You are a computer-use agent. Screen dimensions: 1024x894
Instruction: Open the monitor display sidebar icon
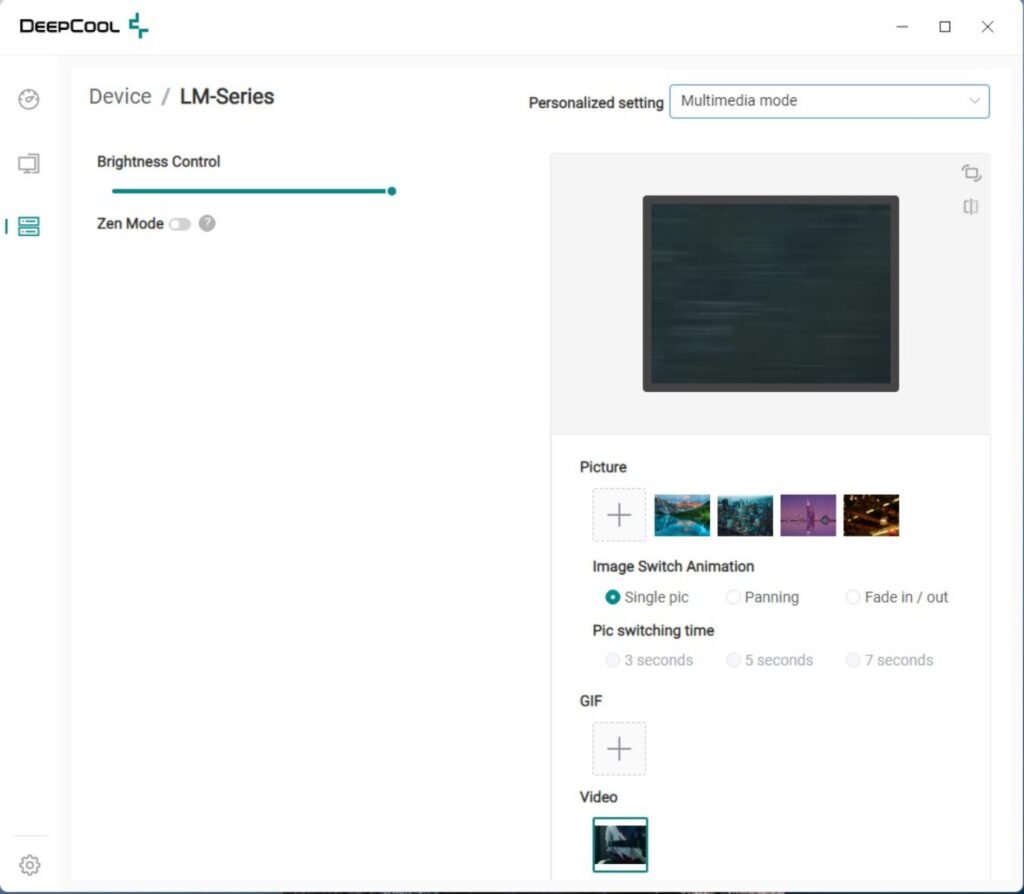click(29, 163)
